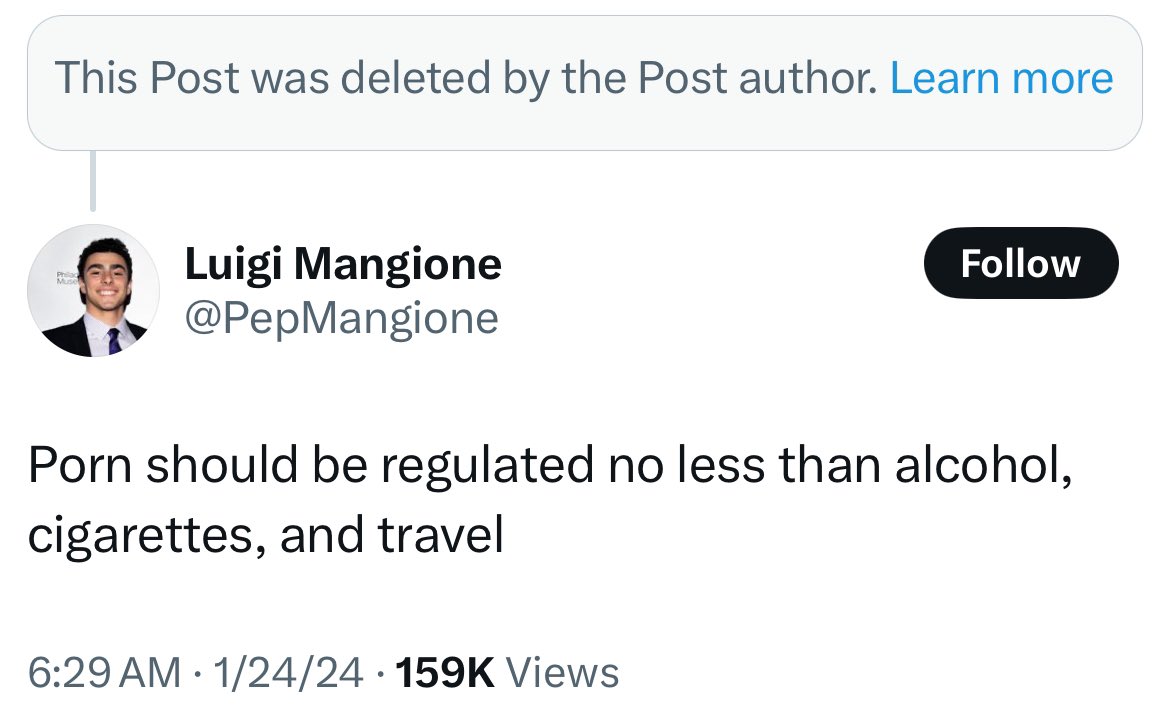Click the display name Luigi Mangione
1170x711 pixels.
(343, 264)
